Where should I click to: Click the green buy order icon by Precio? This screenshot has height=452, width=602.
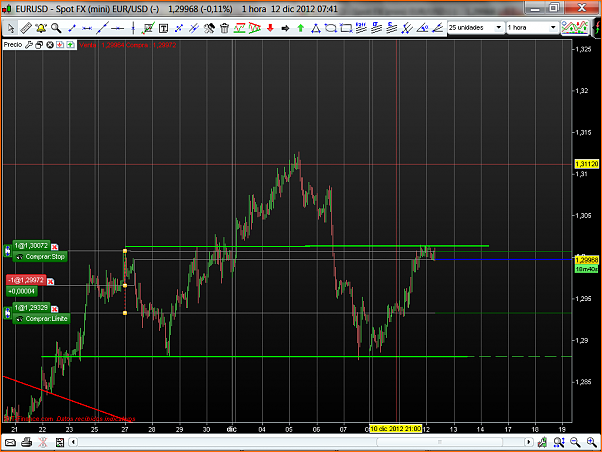tap(70, 45)
